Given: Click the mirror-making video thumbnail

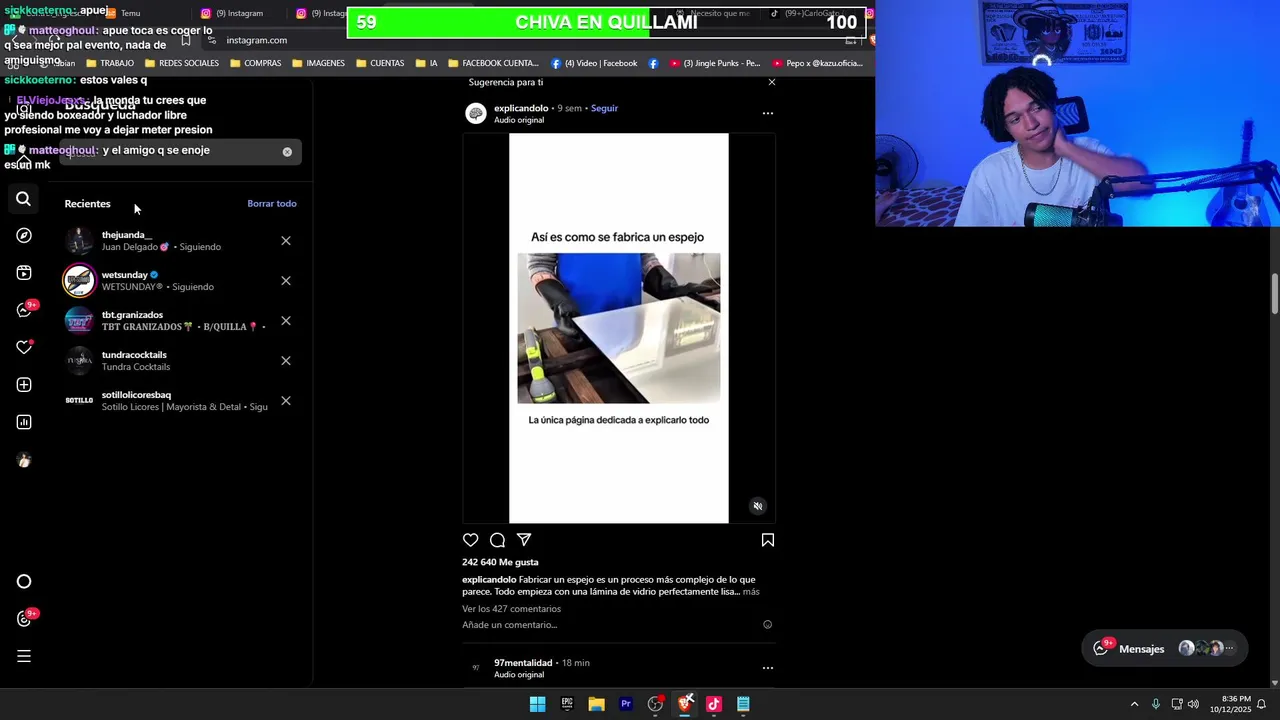Looking at the screenshot, I should click(619, 328).
